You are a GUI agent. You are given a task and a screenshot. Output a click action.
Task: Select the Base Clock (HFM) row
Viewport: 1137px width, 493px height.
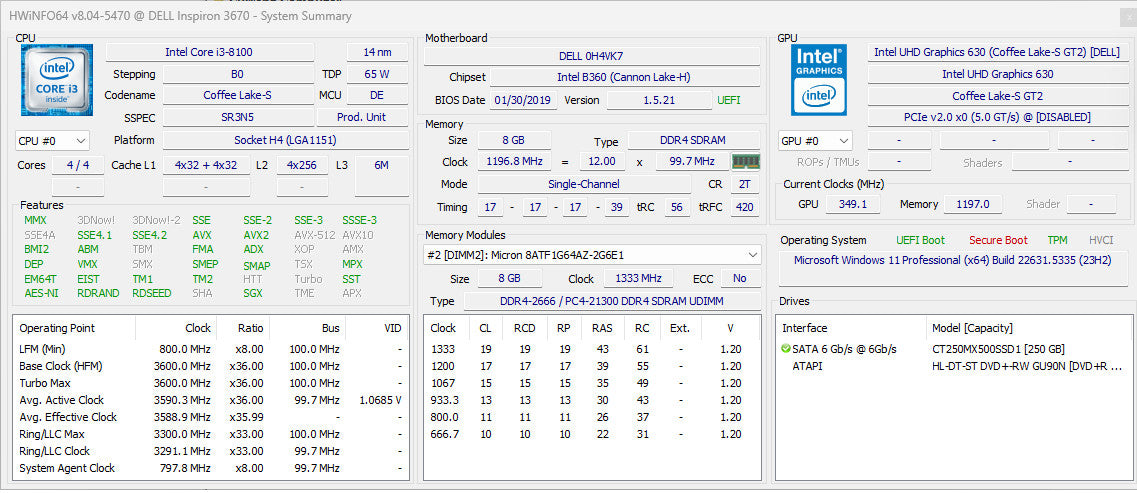211,366
